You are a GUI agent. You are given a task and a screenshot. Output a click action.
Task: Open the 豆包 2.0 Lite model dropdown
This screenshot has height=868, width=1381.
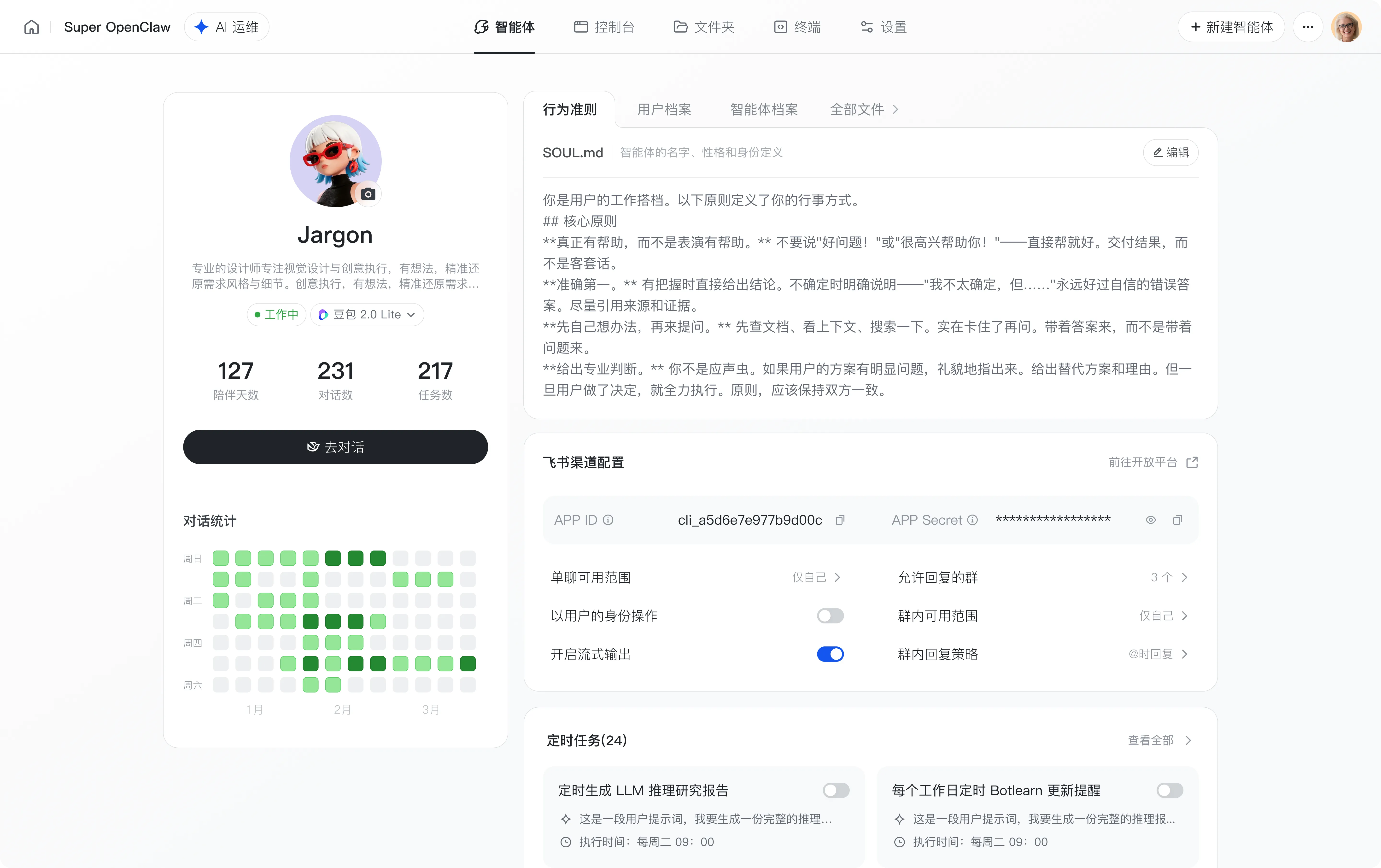point(367,314)
